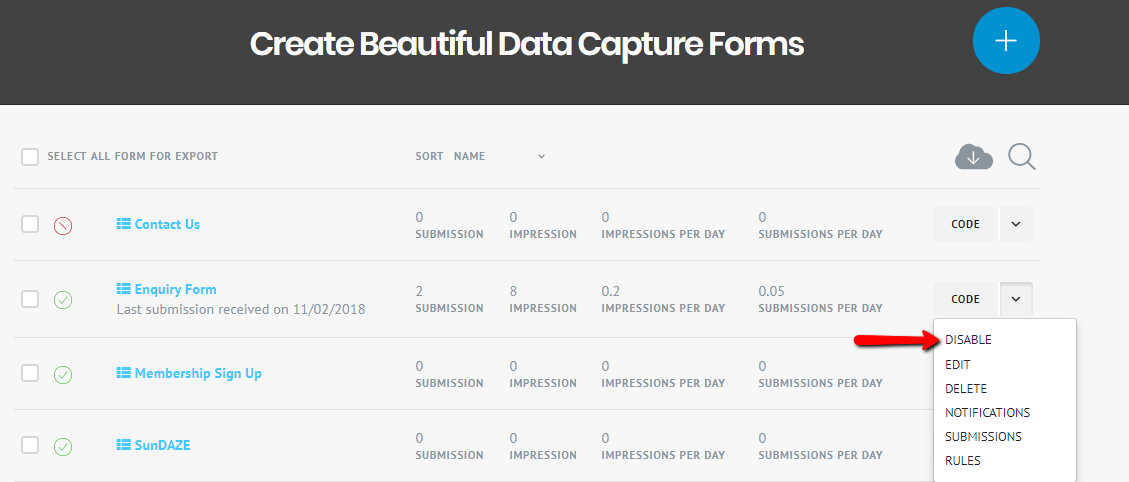Click the red disabled status icon for Contact Us
This screenshot has height=482, width=1129.
pyautogui.click(x=63, y=225)
